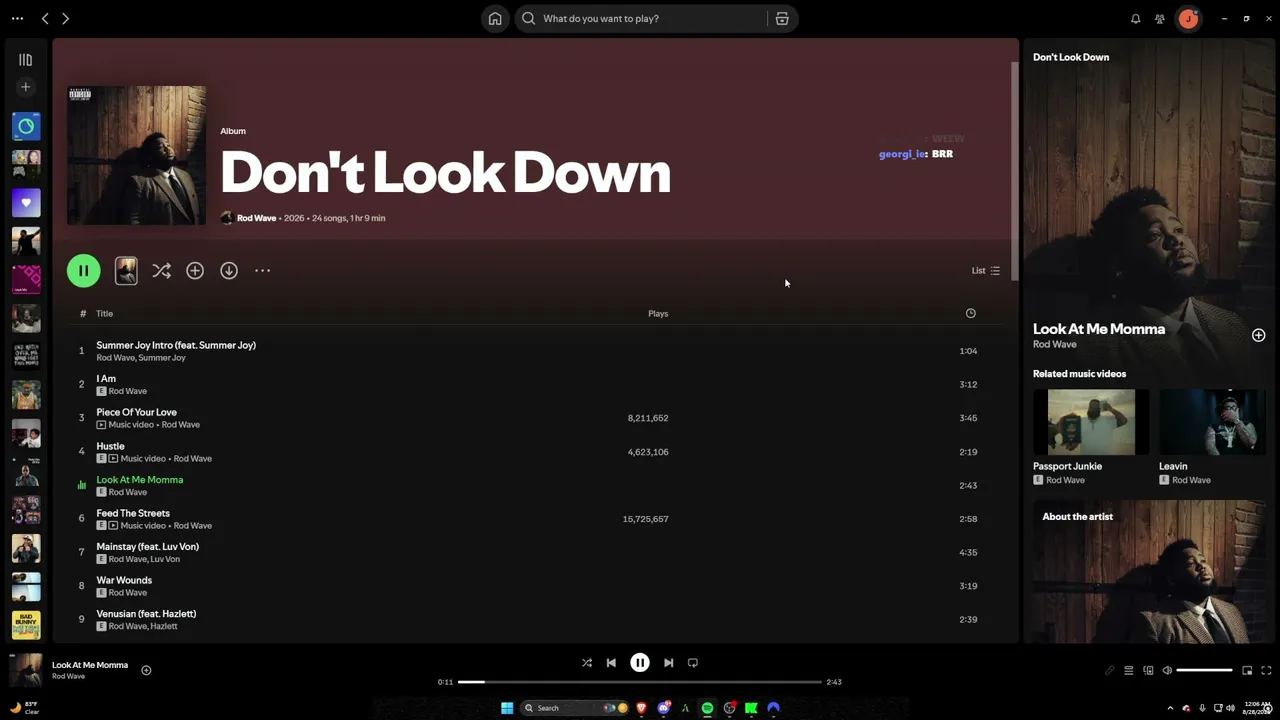
Task: Open the Your Library sidebar icon
Action: (x=26, y=60)
